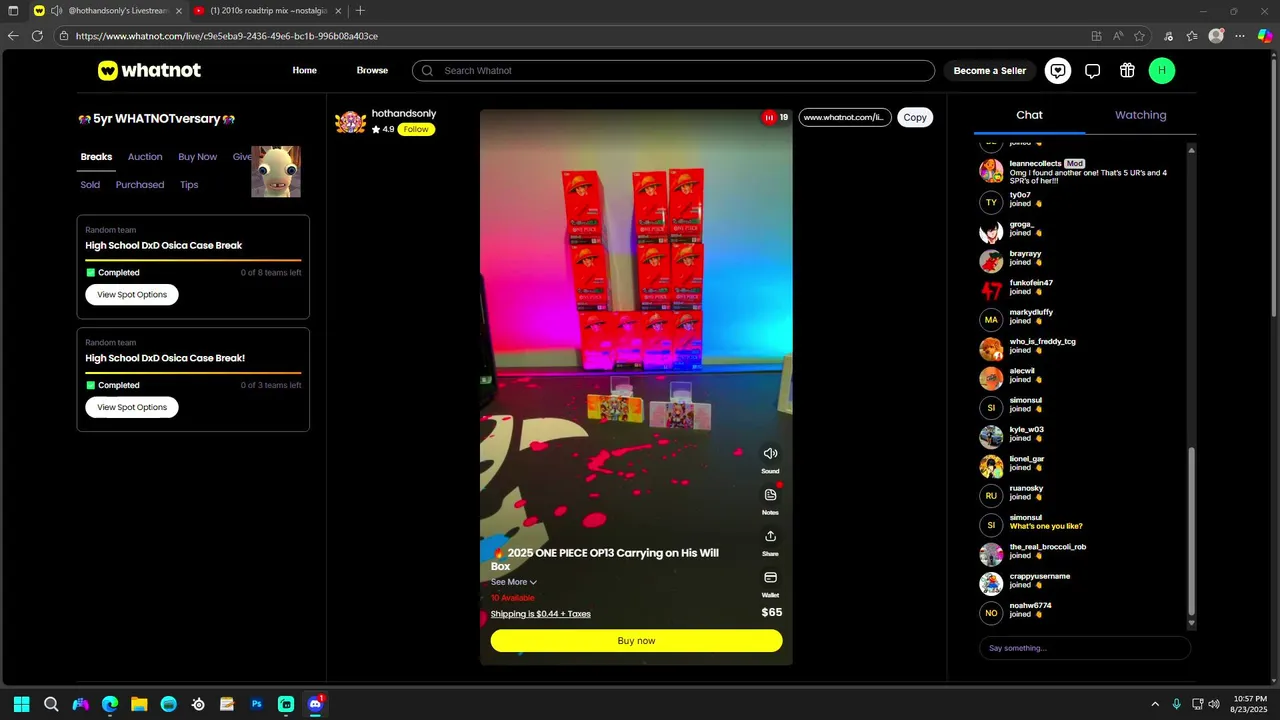Open the green H profile avatar
This screenshot has height=720, width=1280.
point(1161,70)
